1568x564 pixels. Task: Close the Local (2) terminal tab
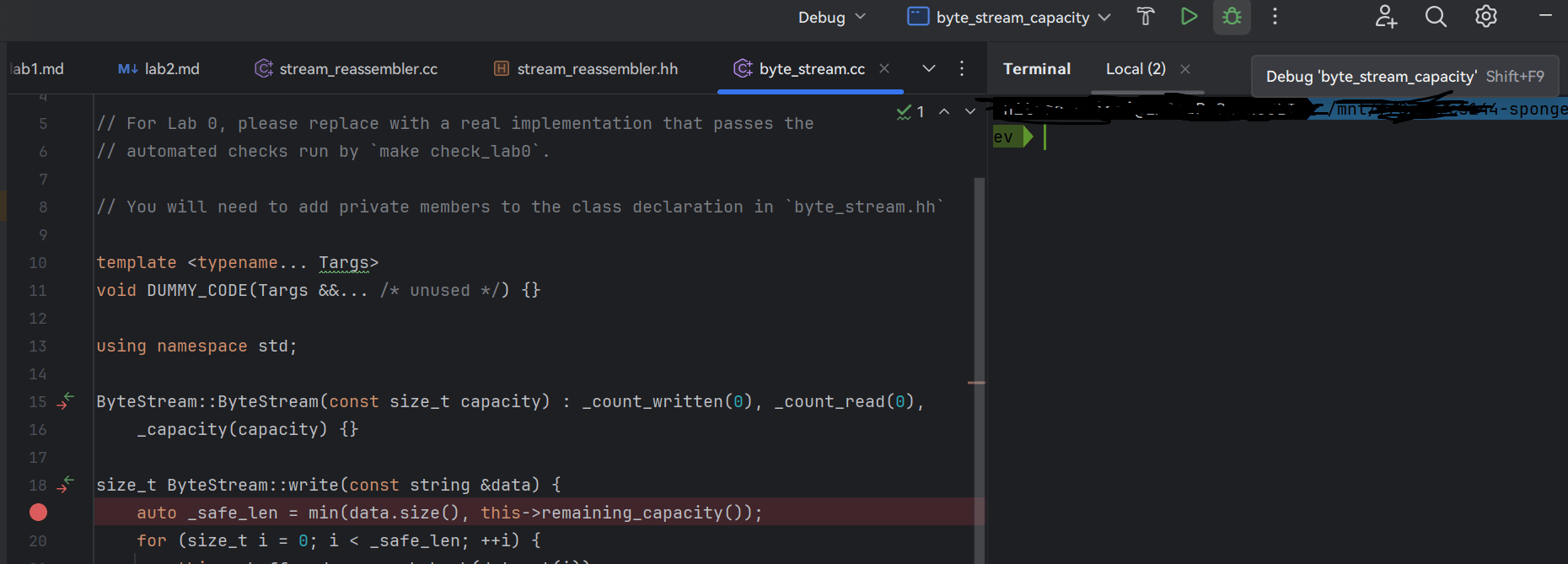(1185, 69)
